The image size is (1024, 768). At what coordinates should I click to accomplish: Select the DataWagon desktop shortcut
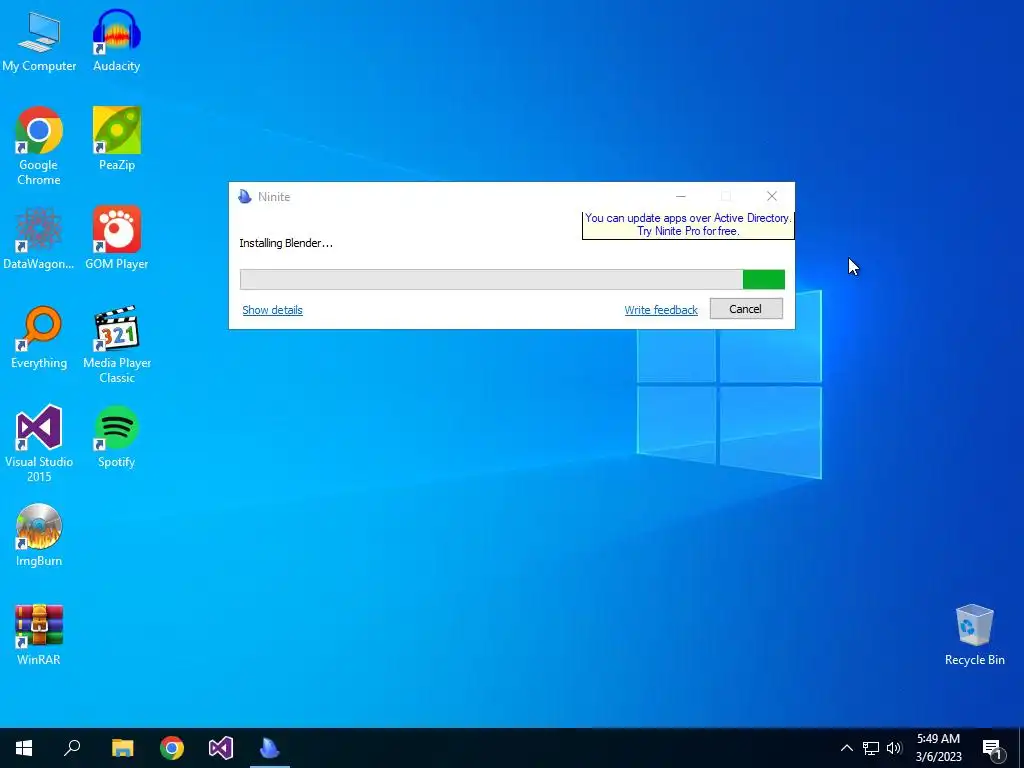click(39, 238)
